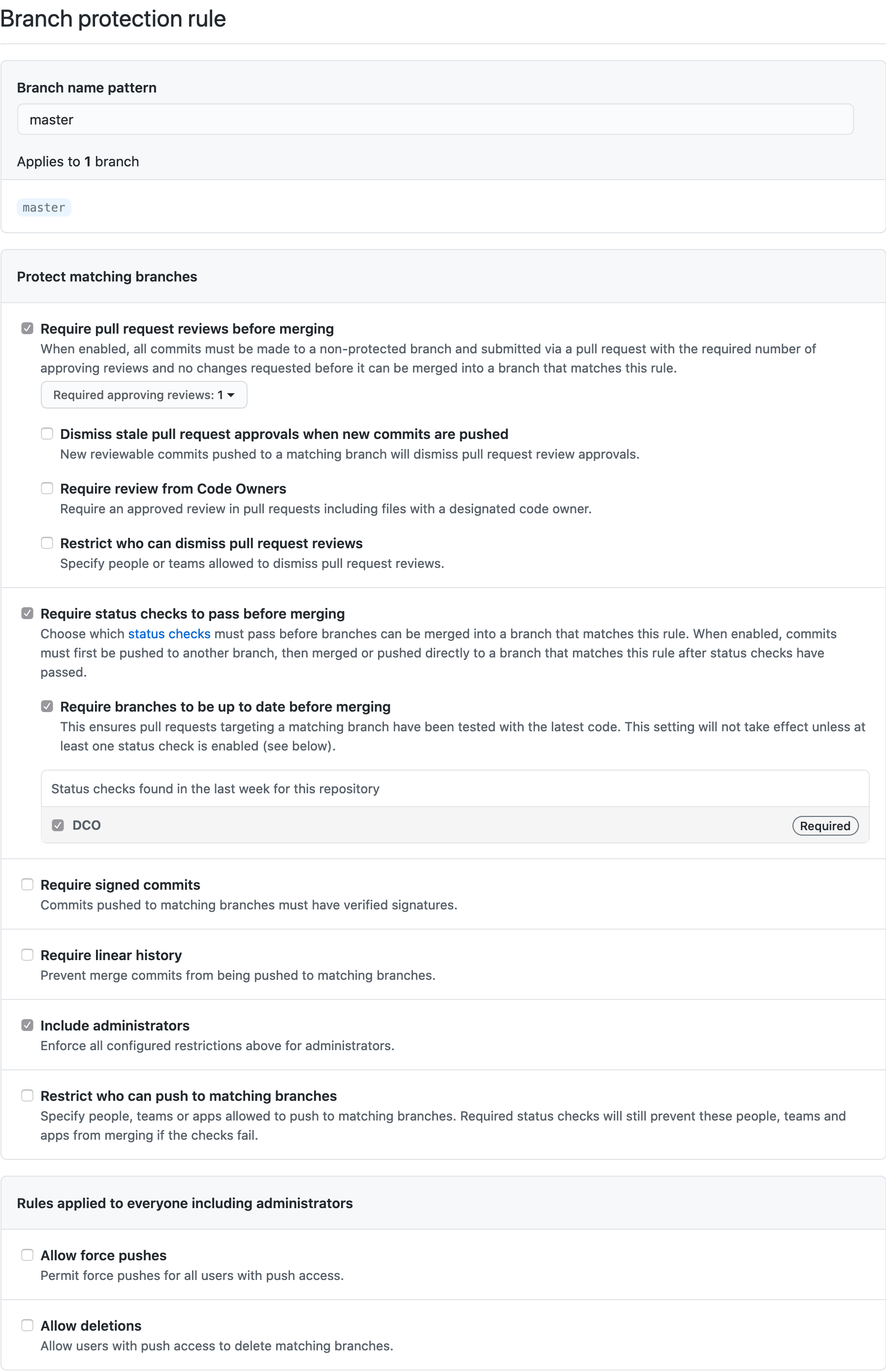This screenshot has width=886, height=1372.
Task: Click the master branch tag
Action: click(44, 208)
